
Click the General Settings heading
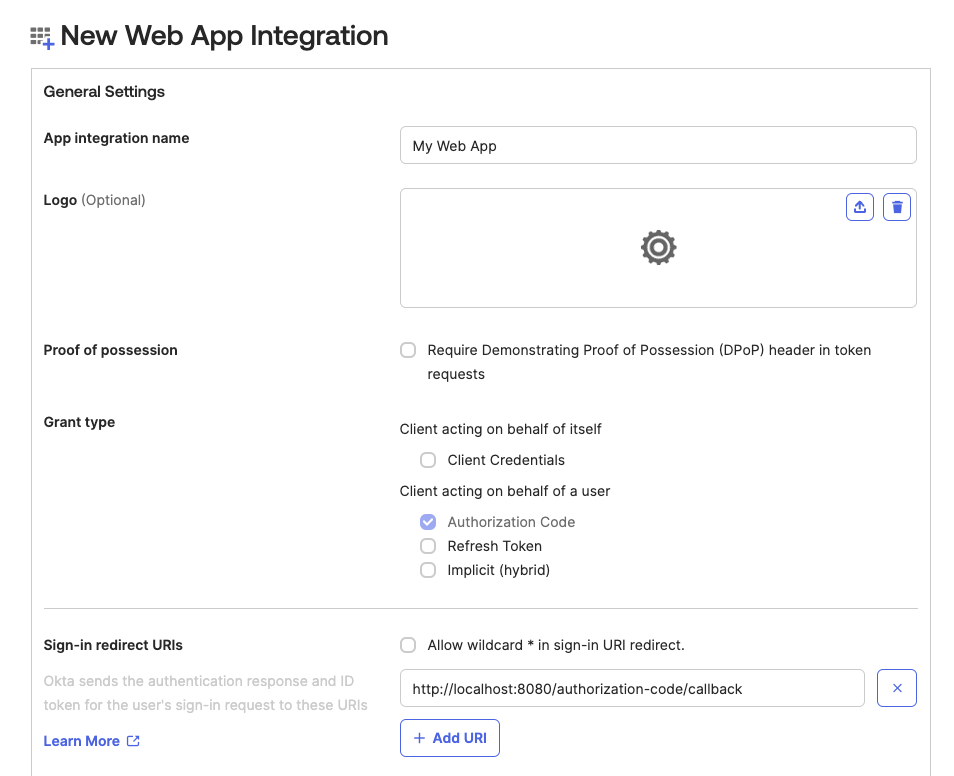coord(104,92)
